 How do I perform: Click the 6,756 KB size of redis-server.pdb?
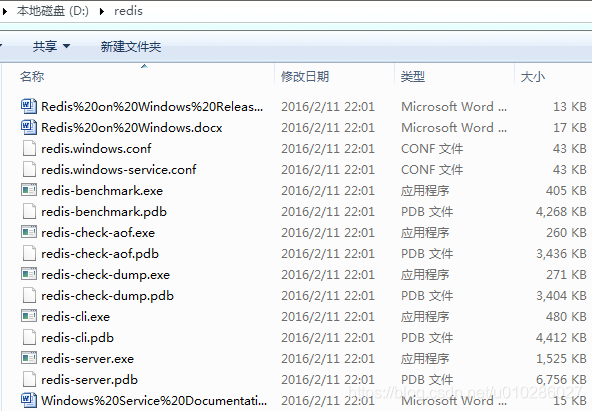[x=561, y=380]
